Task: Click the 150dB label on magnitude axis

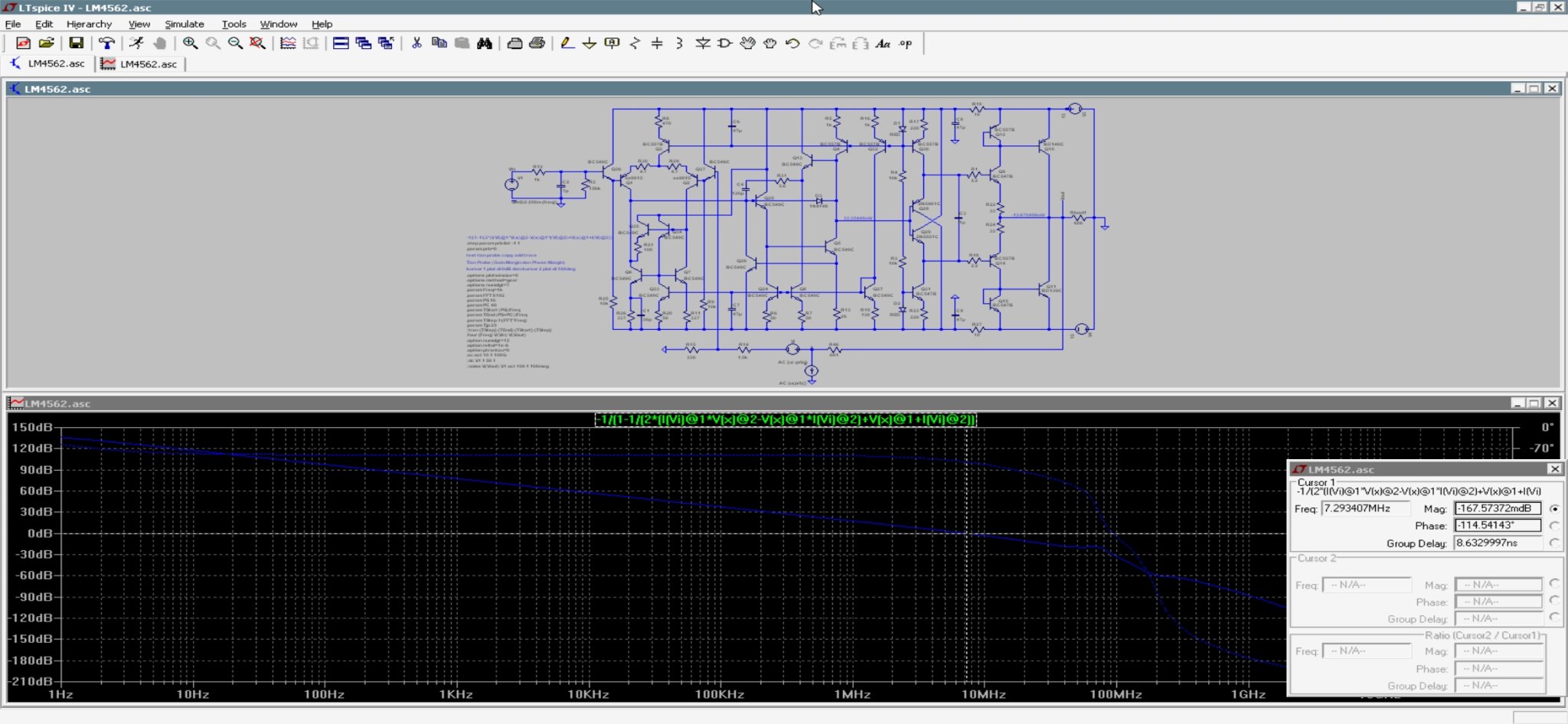Action: coord(32,427)
